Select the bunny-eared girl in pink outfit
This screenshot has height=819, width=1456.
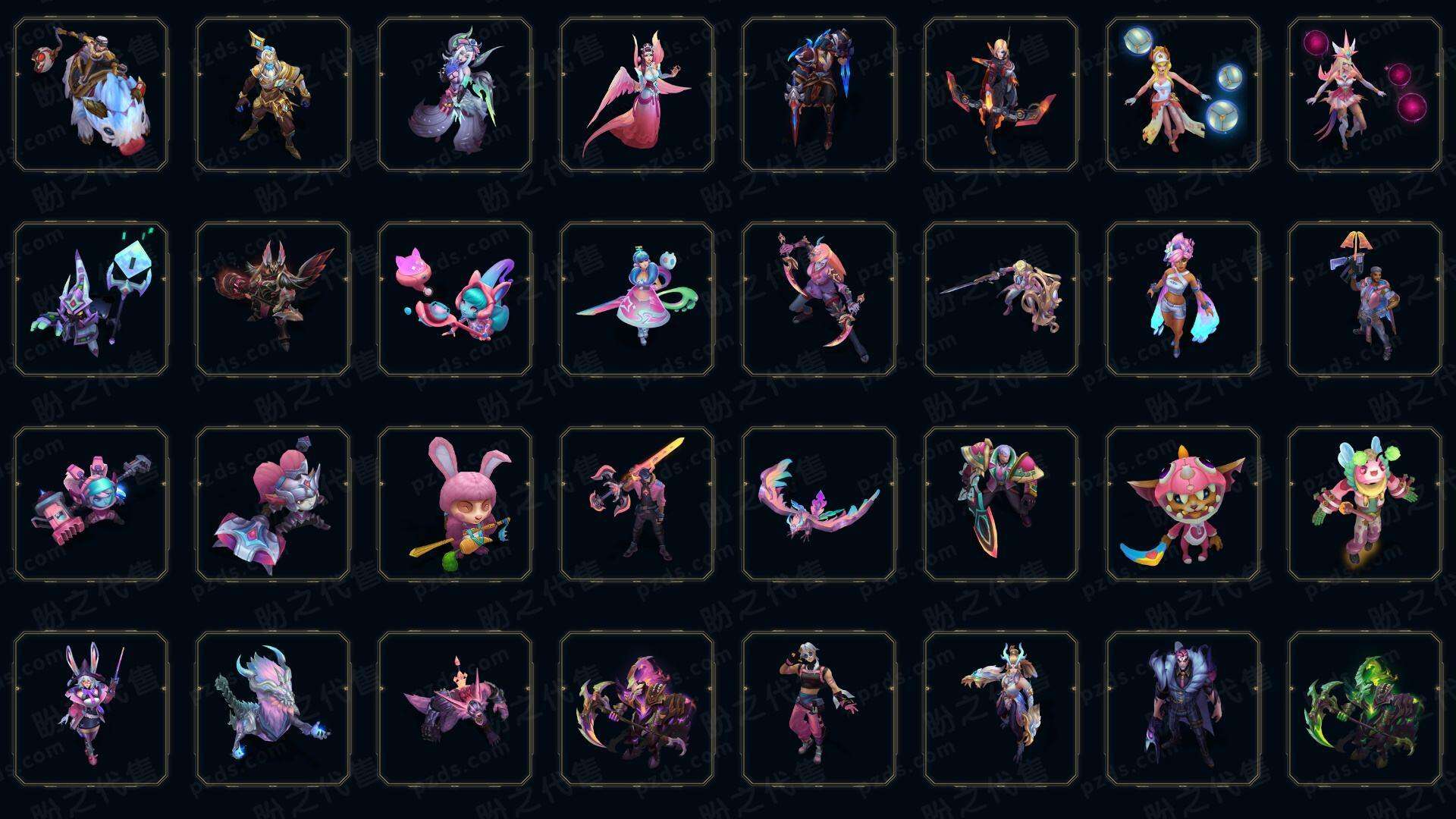click(91, 708)
